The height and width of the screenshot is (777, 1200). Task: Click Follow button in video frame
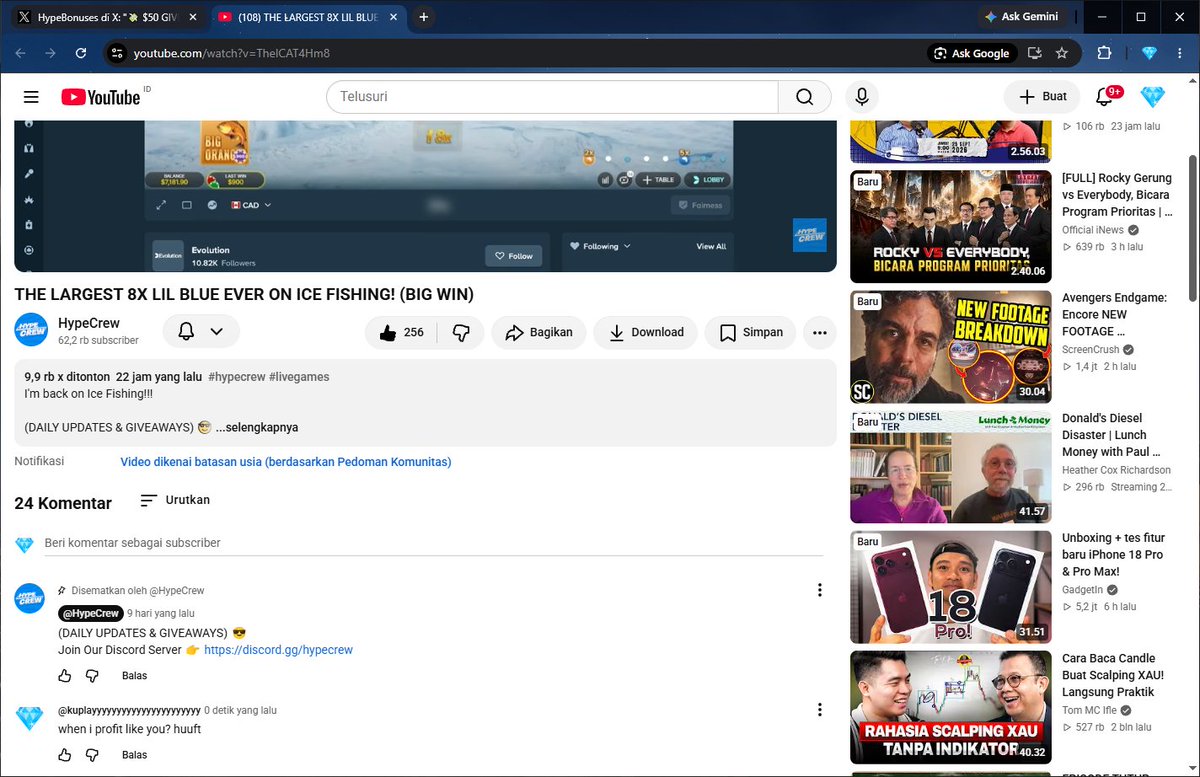click(513, 256)
